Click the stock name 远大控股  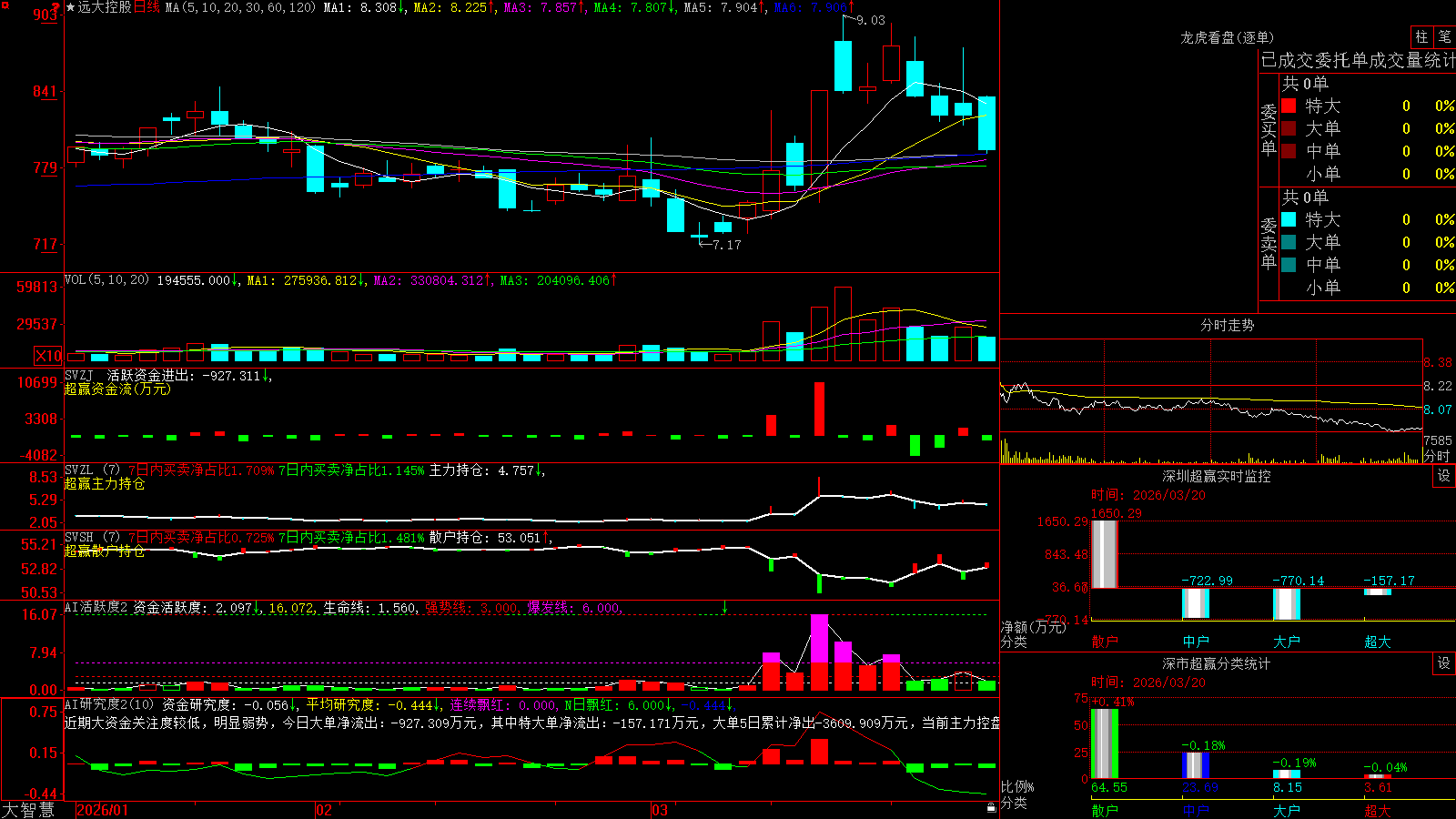(105, 7)
